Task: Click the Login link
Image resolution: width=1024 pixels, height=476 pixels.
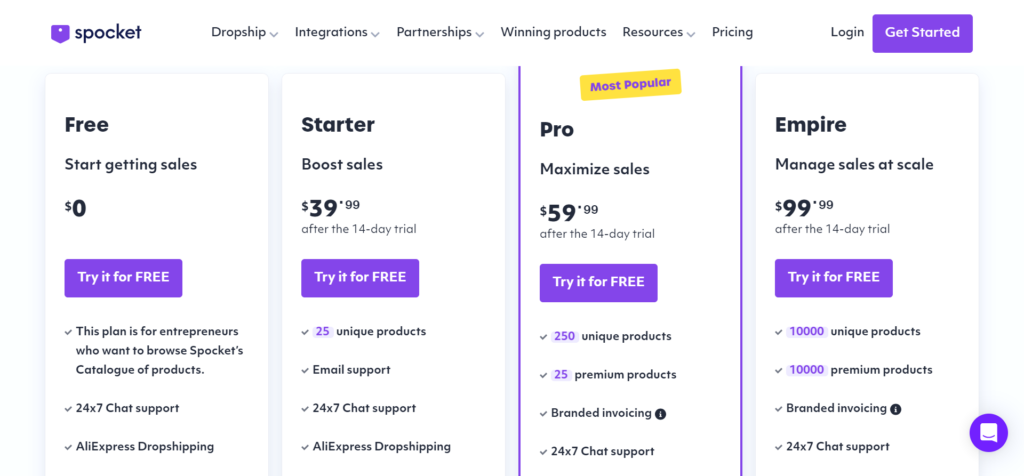Action: click(847, 32)
